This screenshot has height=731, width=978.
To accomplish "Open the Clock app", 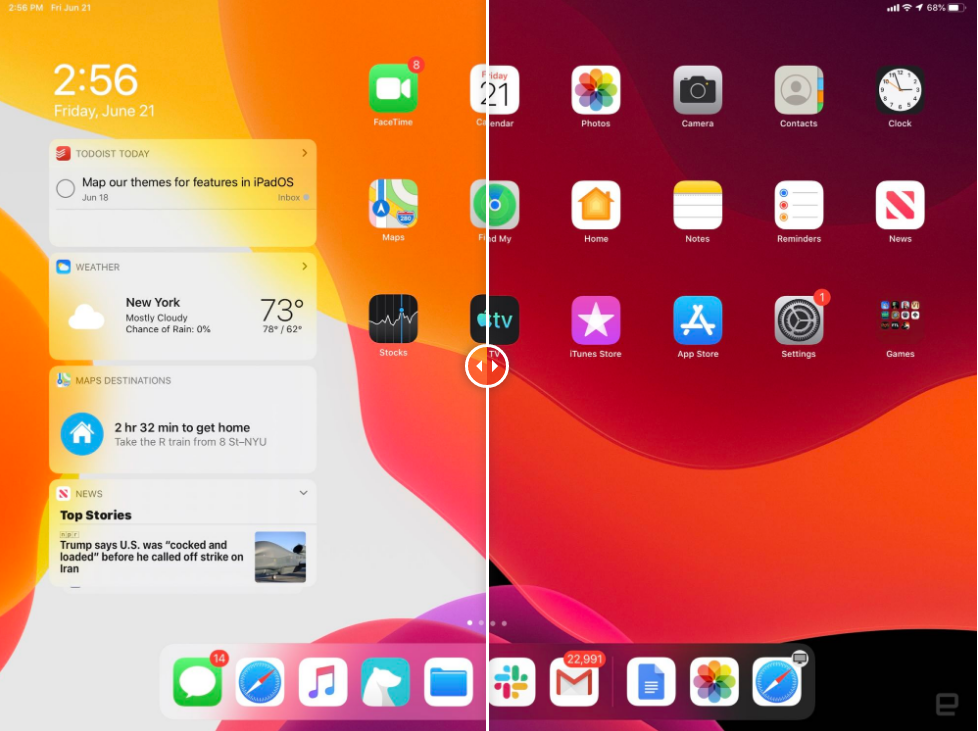I will point(900,90).
